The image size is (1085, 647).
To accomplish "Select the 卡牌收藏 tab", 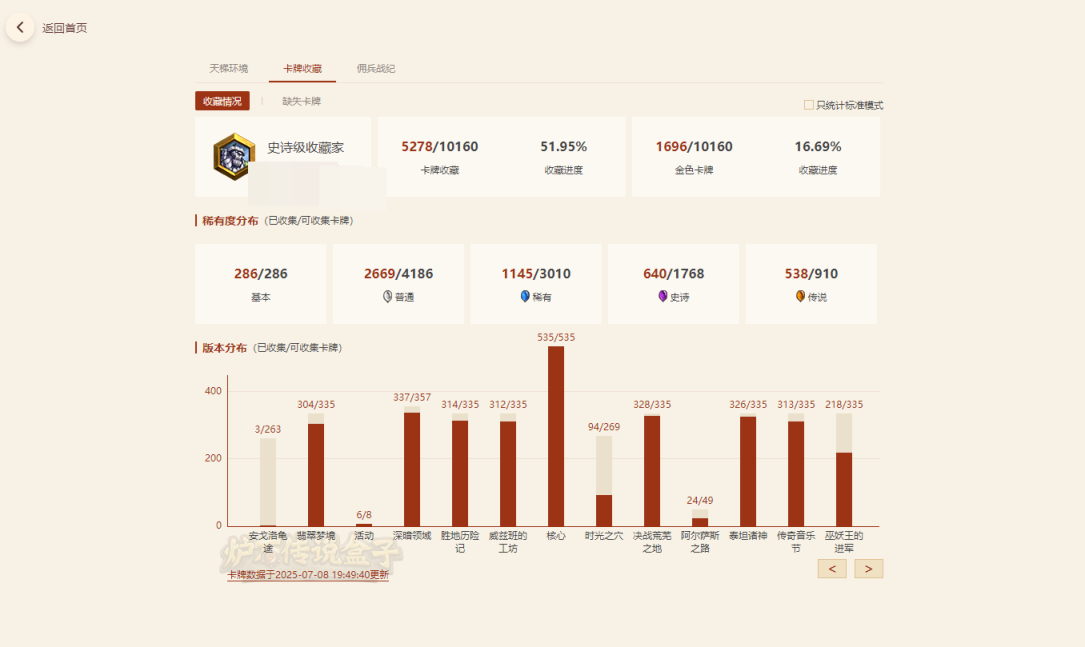I will pyautogui.click(x=302, y=69).
